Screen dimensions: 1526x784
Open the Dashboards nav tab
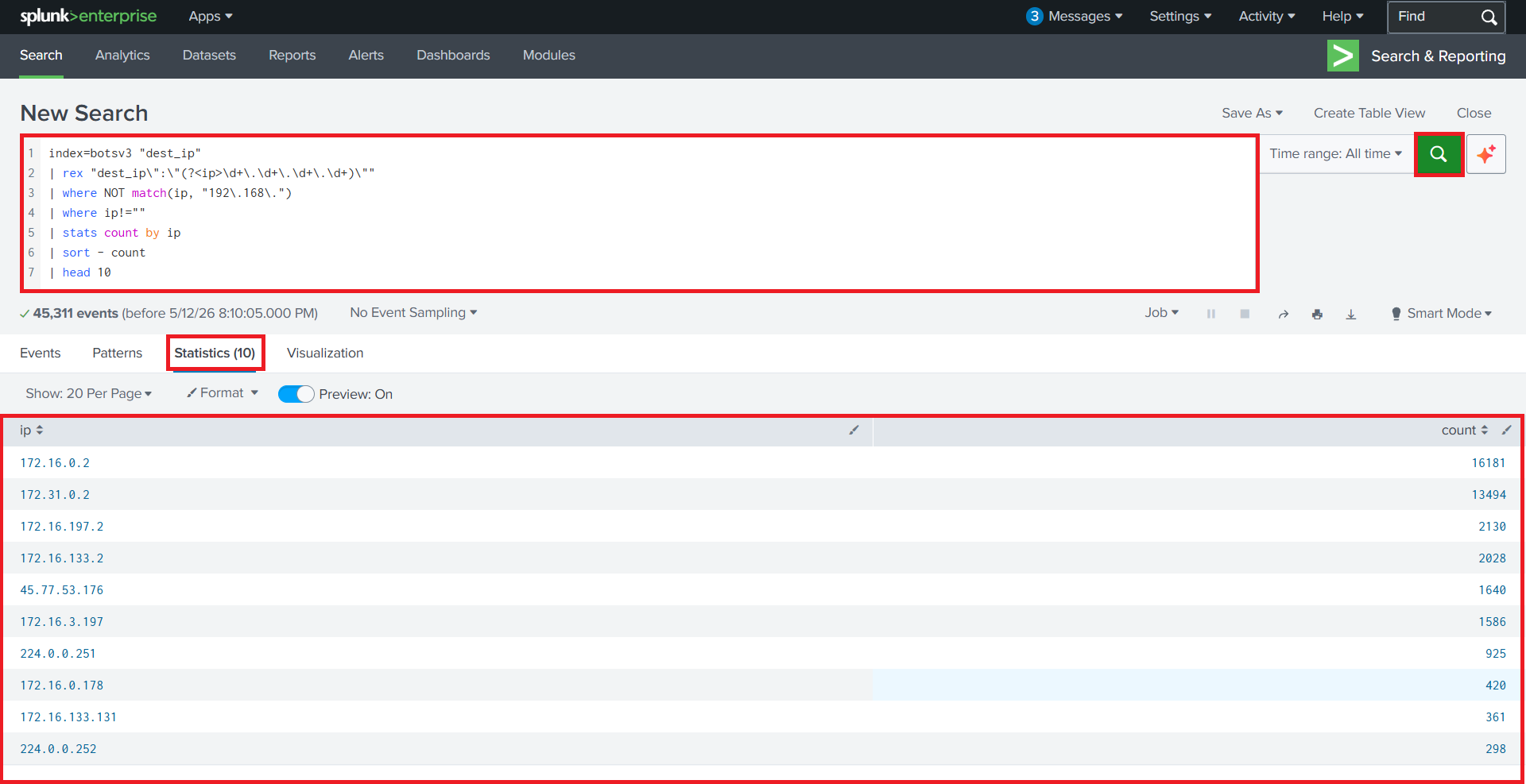(x=453, y=56)
